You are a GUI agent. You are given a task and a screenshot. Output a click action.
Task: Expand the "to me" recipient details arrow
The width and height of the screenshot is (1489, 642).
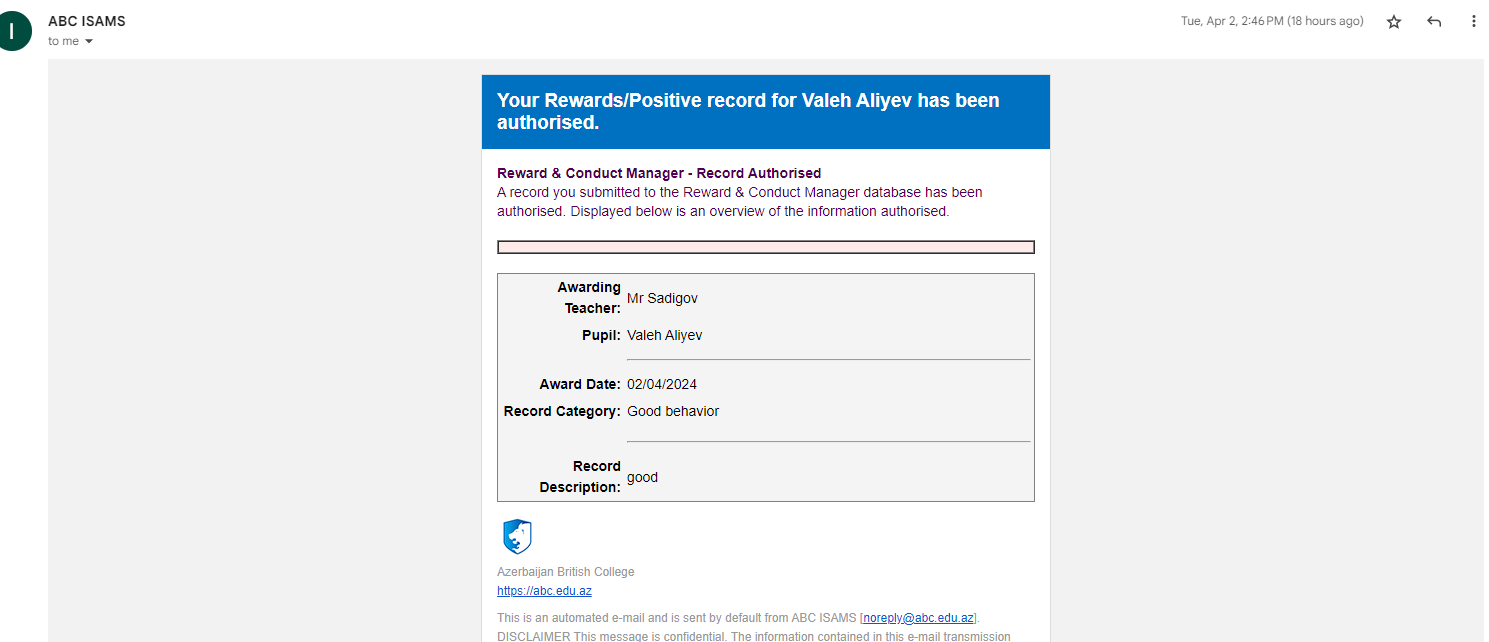(89, 42)
